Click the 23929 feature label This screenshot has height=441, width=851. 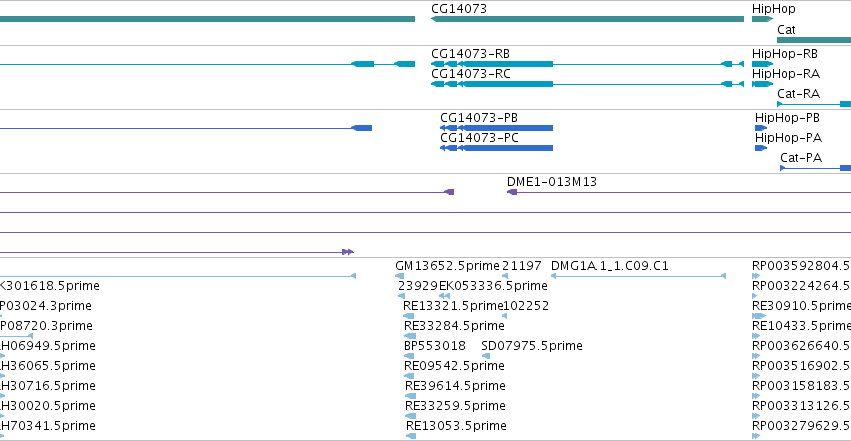click(418, 286)
